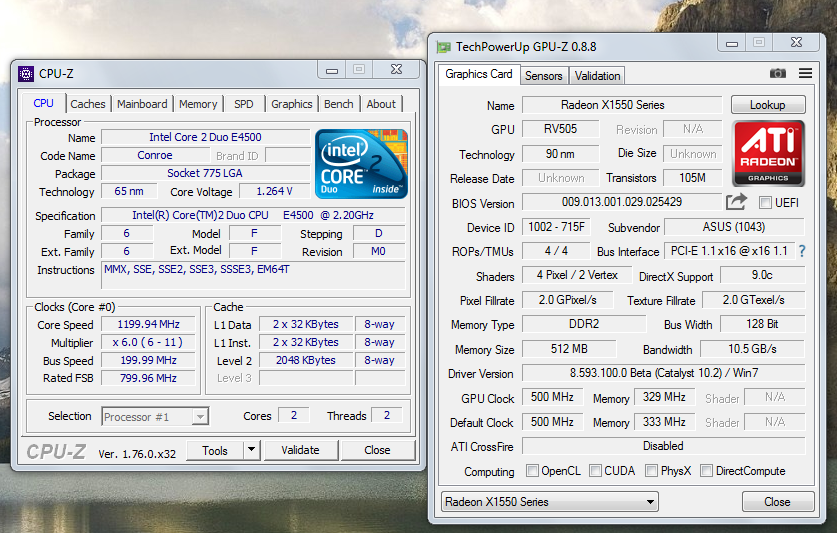
Task: Click the BIOS export share arrow icon
Action: click(x=737, y=202)
